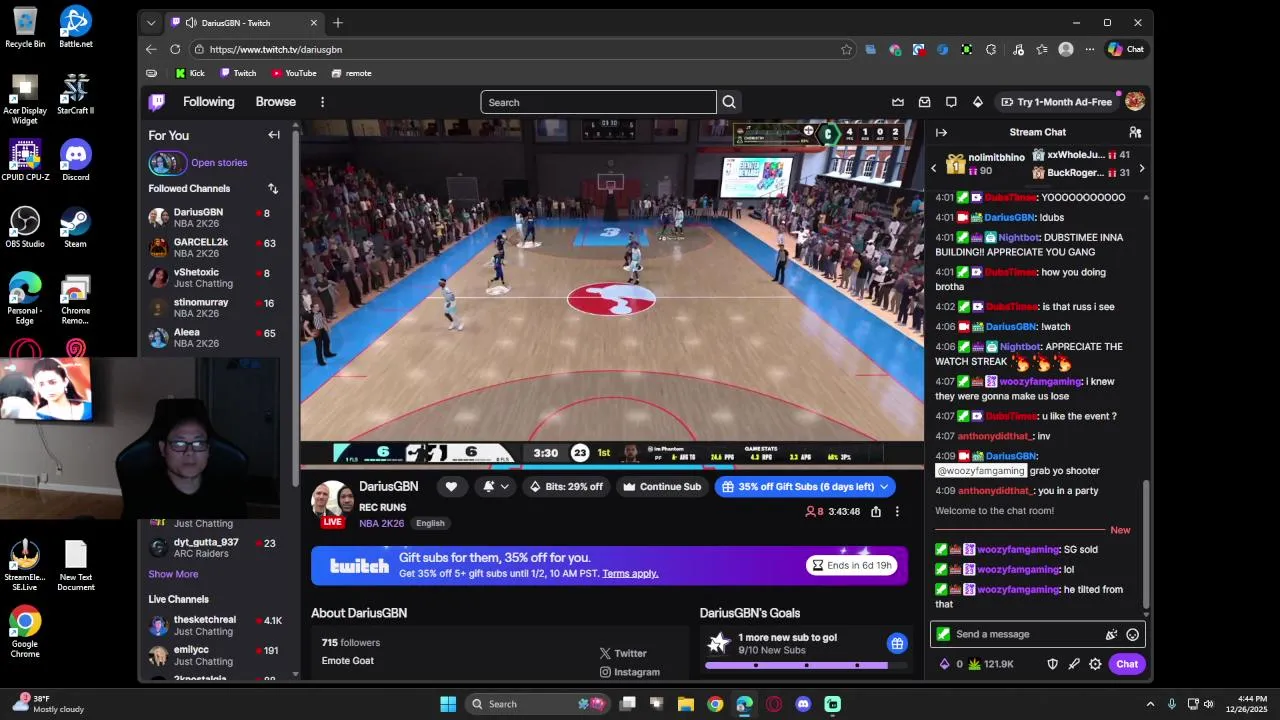The image size is (1280, 720).
Task: Open the Browse tab
Action: pos(275,102)
